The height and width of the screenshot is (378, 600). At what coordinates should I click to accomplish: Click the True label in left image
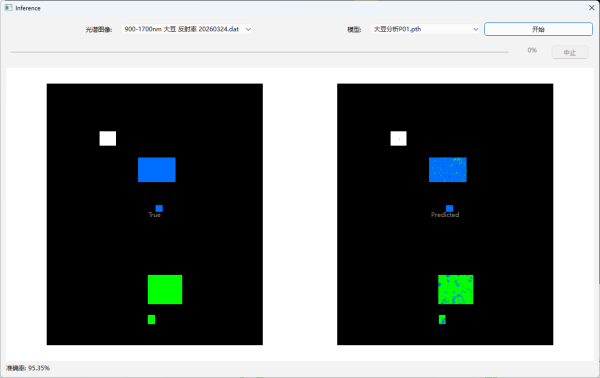click(x=155, y=215)
